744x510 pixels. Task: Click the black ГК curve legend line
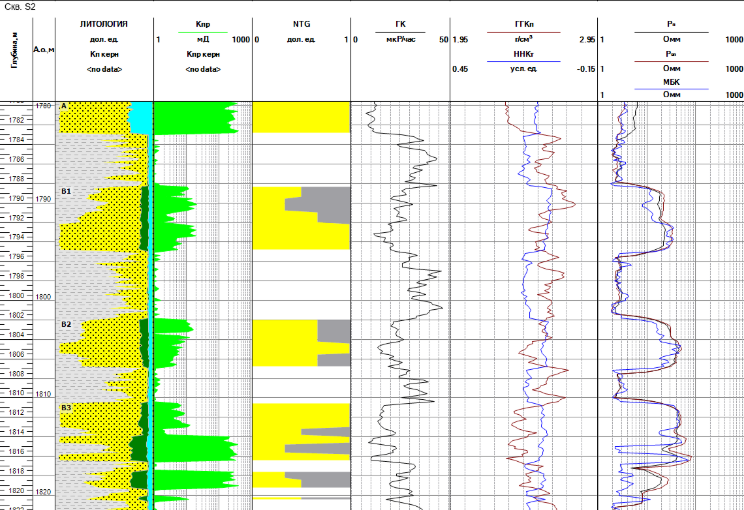[x=400, y=32]
